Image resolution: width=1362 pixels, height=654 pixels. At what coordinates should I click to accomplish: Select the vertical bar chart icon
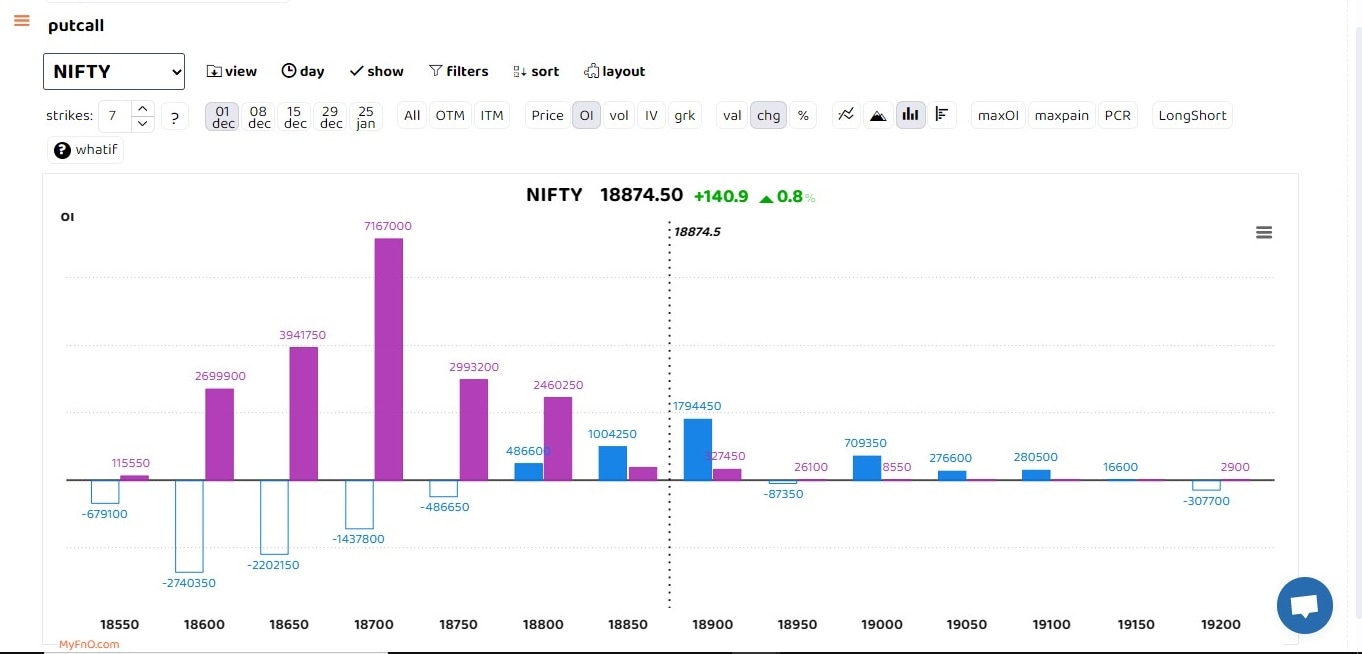(x=910, y=115)
